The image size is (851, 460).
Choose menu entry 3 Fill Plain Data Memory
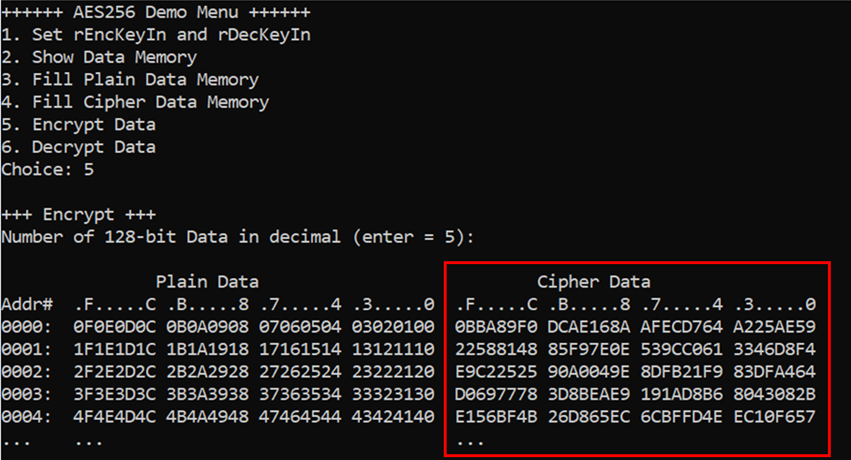coord(130,80)
